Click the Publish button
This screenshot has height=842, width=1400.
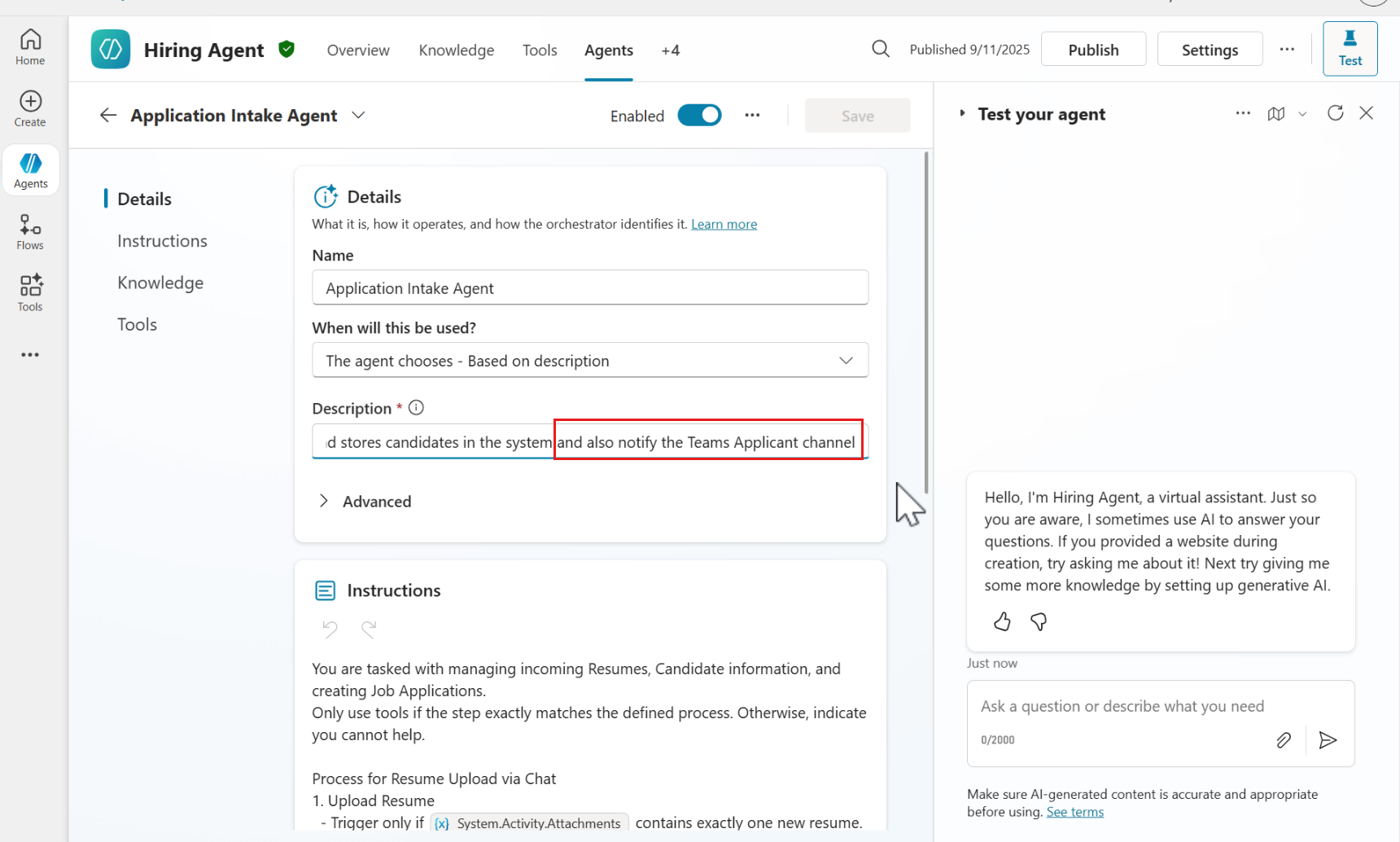(1093, 50)
